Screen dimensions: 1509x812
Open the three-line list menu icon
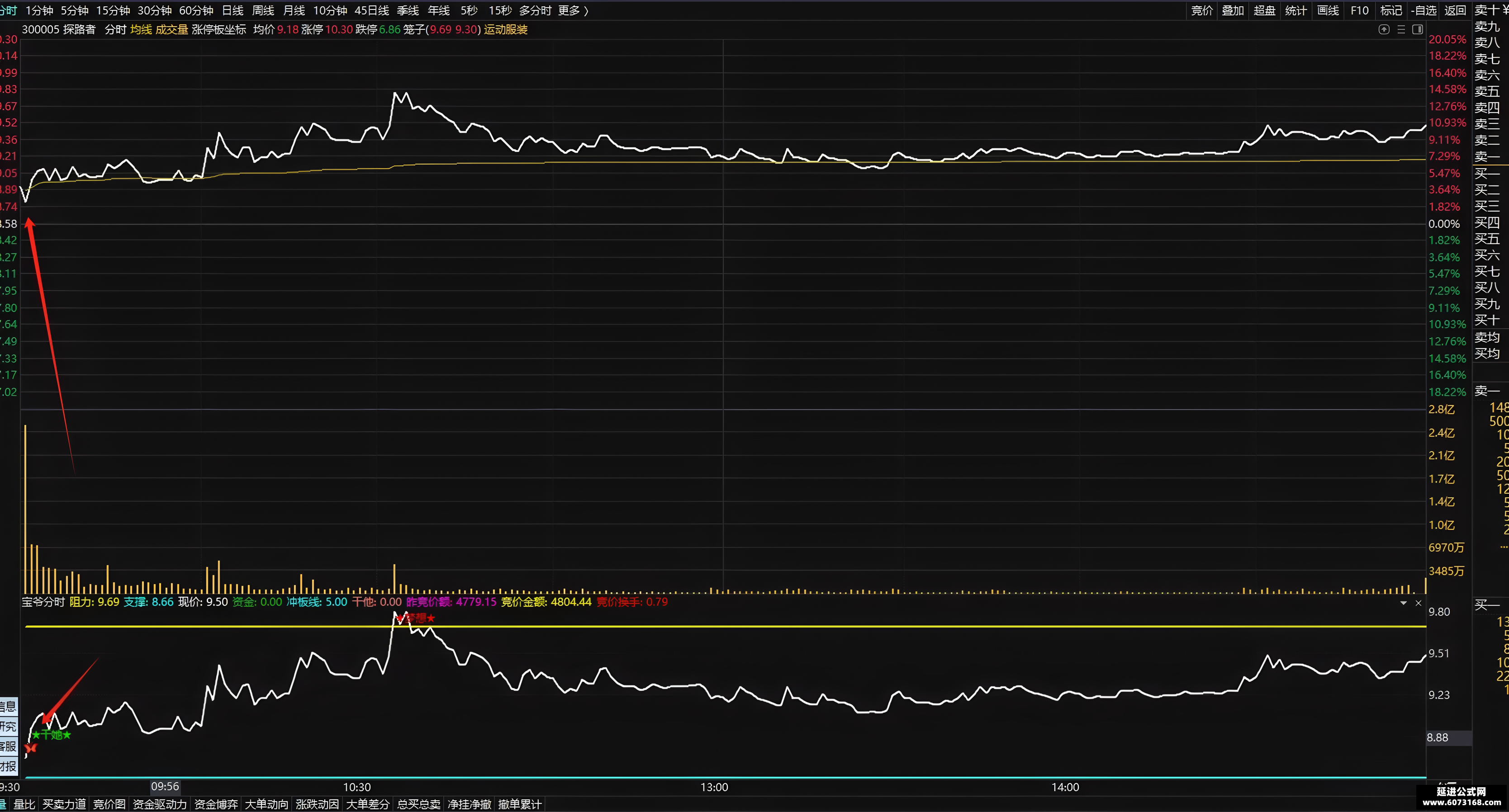click(1401, 29)
